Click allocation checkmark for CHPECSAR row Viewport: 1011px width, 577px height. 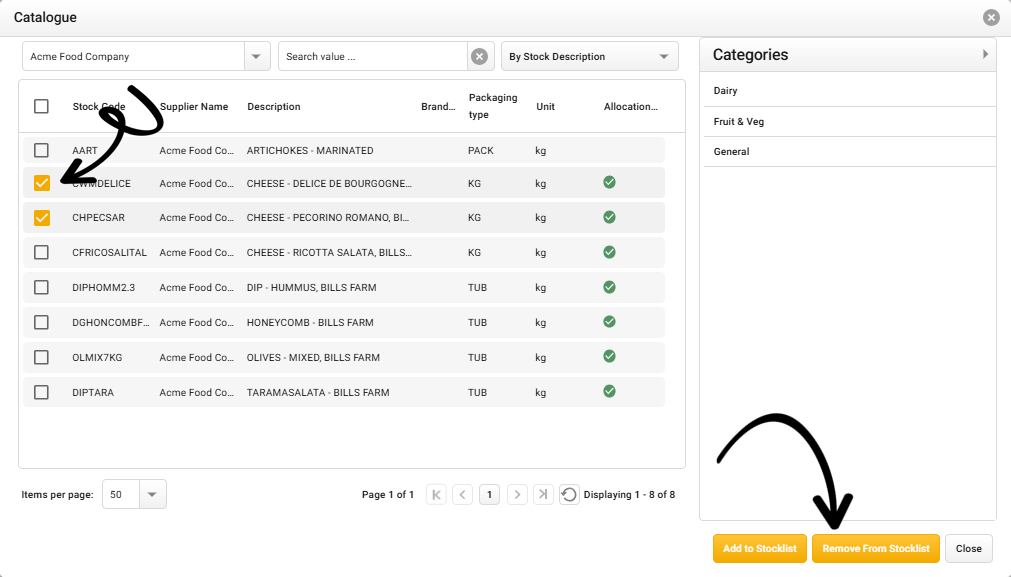click(609, 217)
